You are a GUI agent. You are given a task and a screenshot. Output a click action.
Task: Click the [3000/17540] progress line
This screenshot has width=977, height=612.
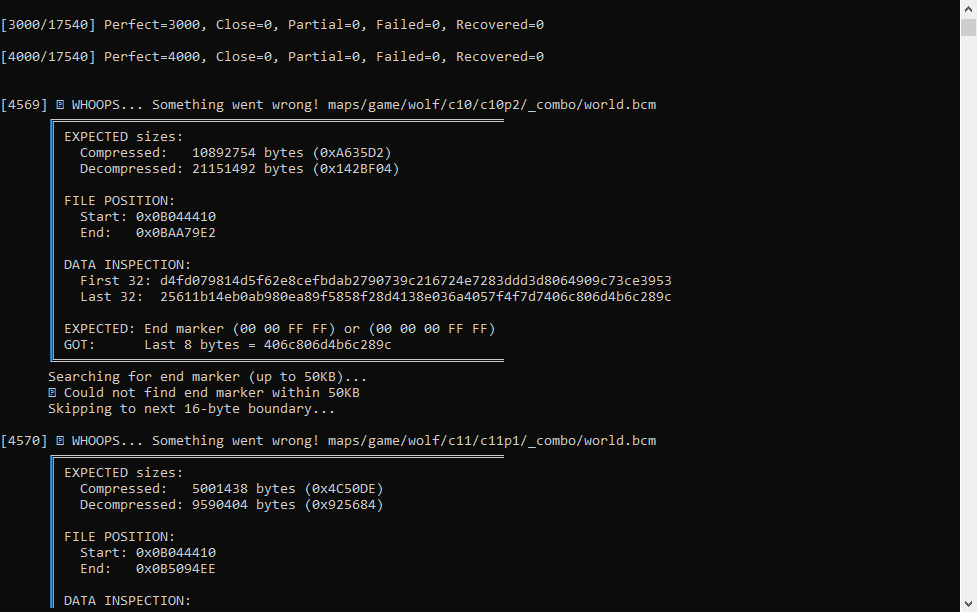tap(272, 25)
